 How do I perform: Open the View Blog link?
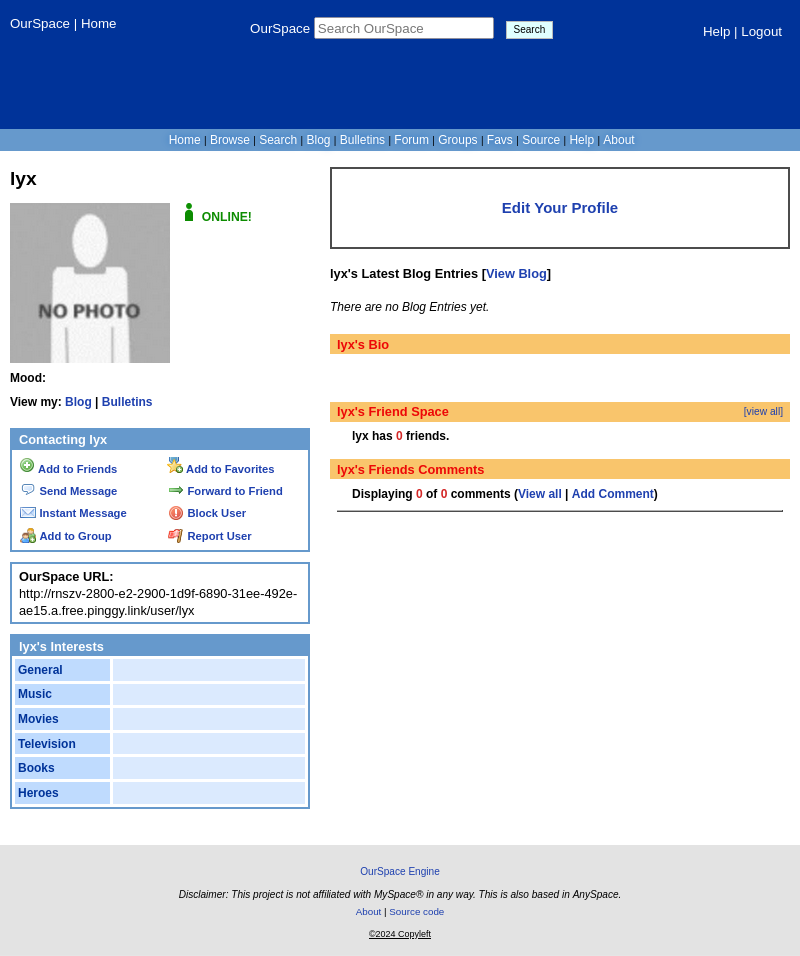click(516, 274)
